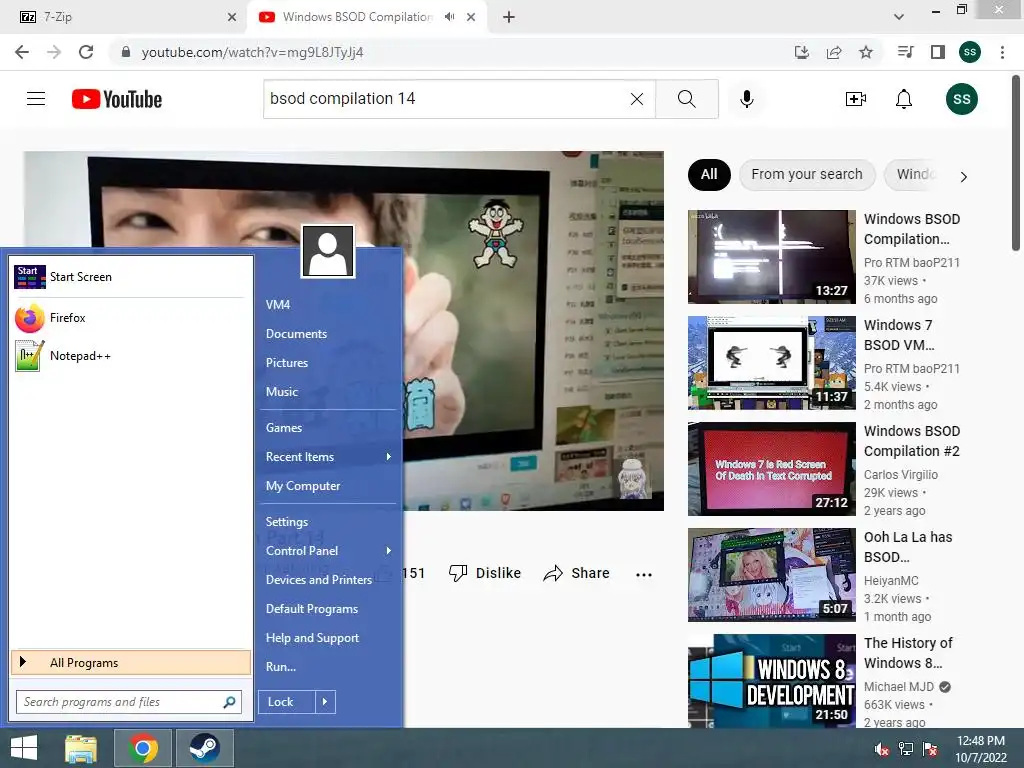Open Chrome media controls icon

(905, 52)
